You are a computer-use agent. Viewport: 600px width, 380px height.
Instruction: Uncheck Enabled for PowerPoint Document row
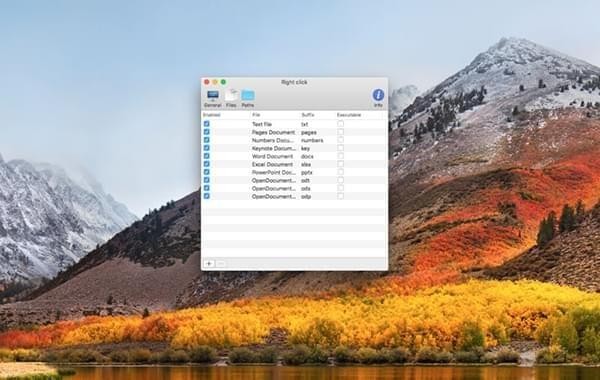pos(207,172)
